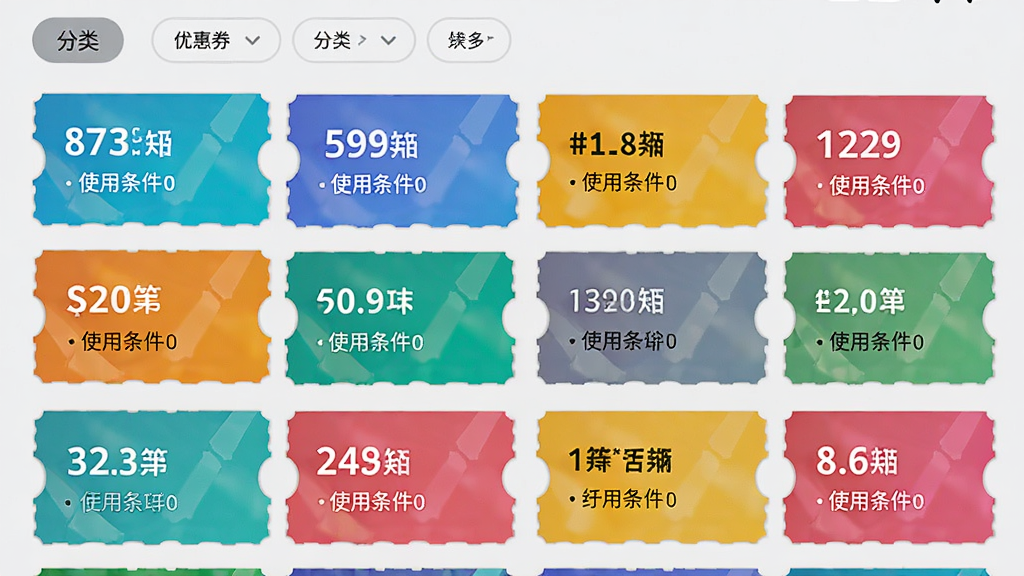This screenshot has height=576, width=1024.
Task: Choose the teal 32.3 coupon
Action: (x=152, y=477)
